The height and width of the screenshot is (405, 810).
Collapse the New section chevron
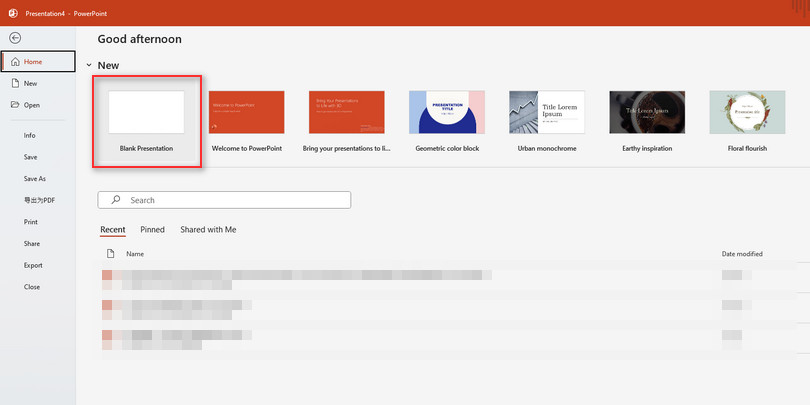[x=88, y=66]
